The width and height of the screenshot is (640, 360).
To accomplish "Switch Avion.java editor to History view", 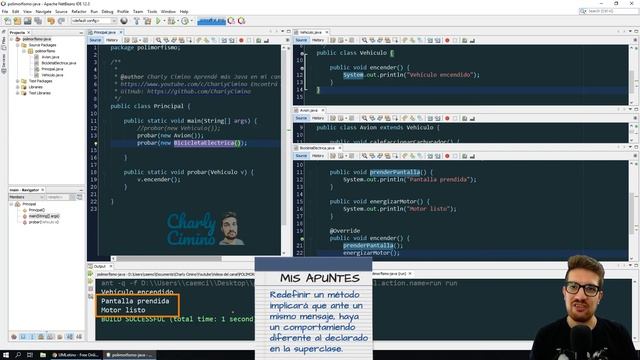I will coord(318,118).
